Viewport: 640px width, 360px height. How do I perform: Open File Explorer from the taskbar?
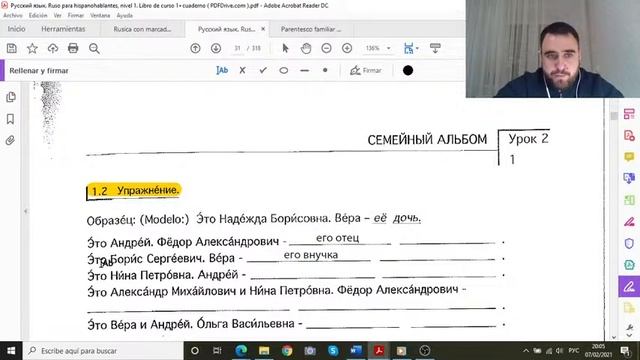pos(264,351)
